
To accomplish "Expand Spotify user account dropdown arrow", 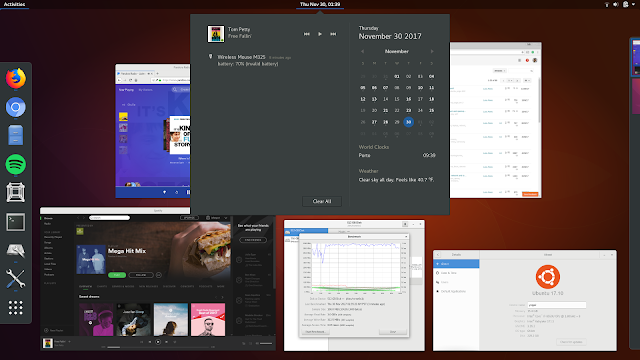I will [x=225, y=218].
